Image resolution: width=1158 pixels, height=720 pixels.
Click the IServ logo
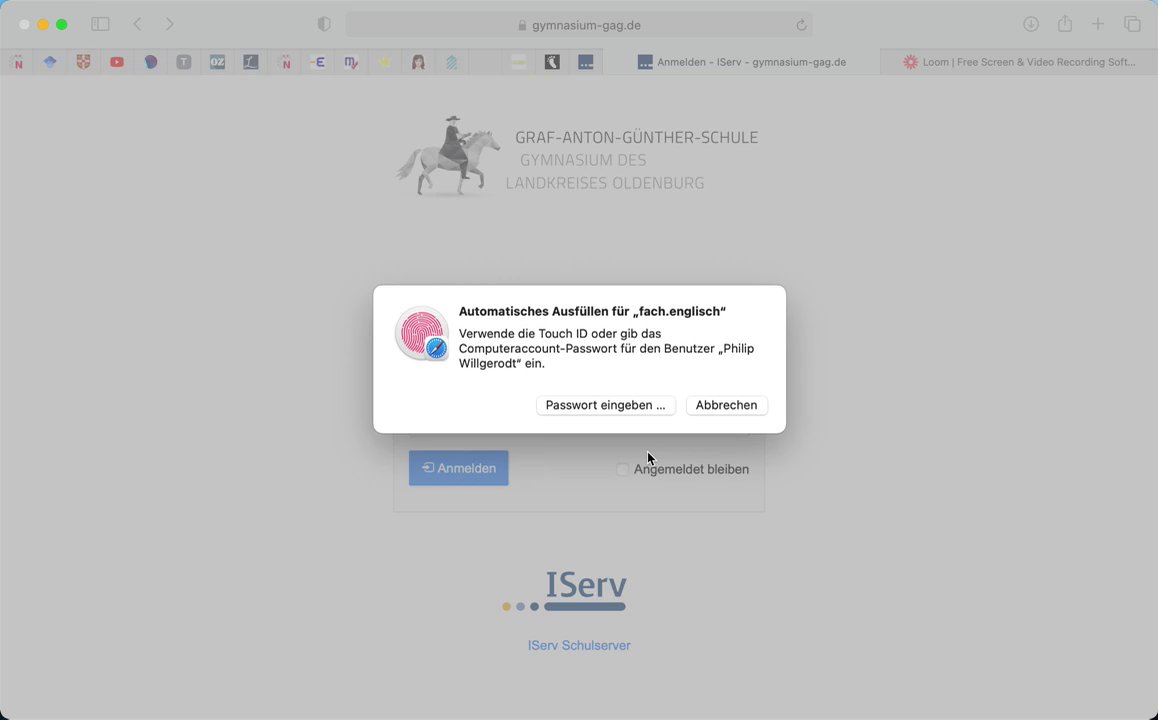564,591
